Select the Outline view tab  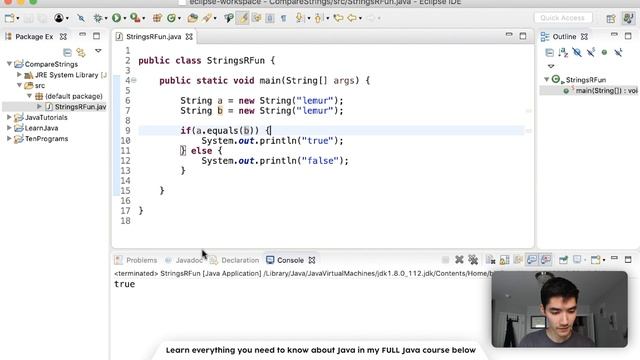coord(564,37)
